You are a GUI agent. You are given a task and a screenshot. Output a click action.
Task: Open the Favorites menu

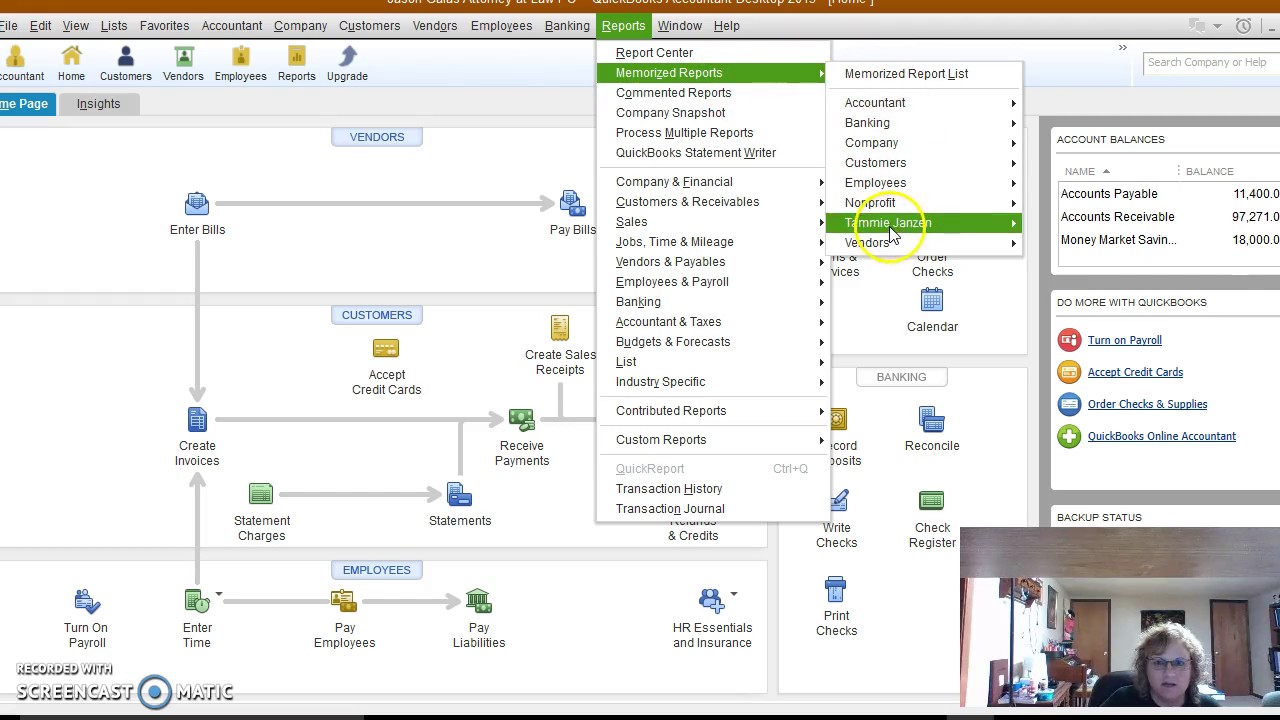[164, 26]
